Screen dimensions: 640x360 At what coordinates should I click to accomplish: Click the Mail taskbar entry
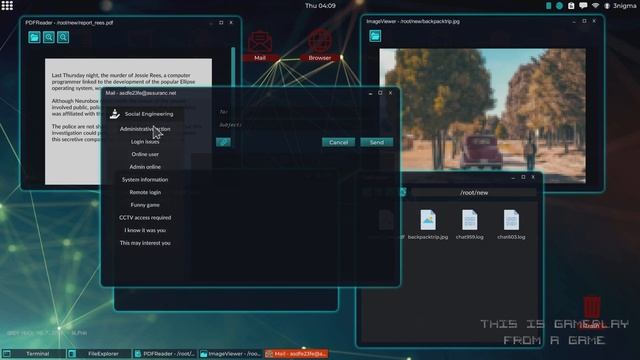point(296,354)
